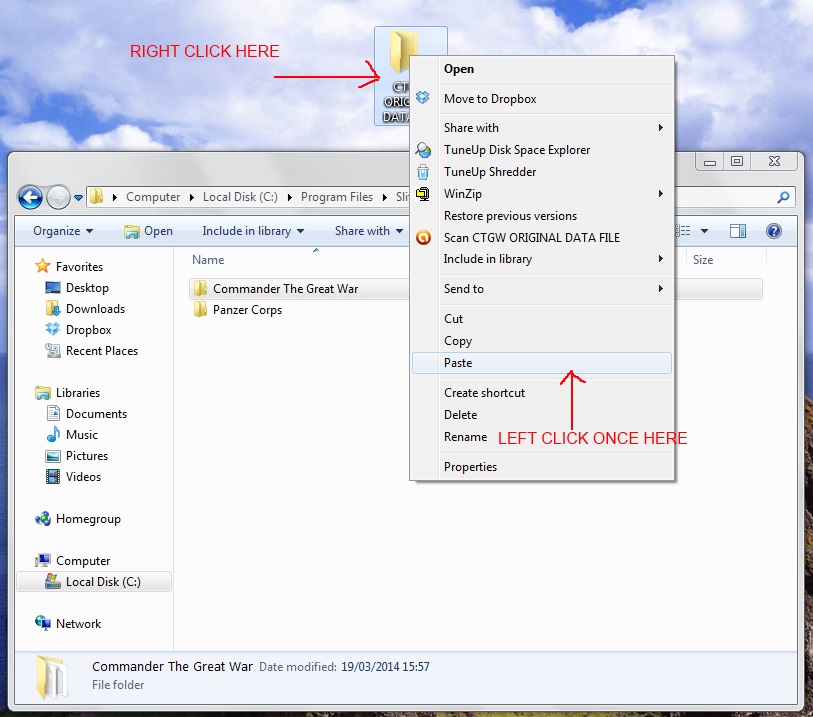Image resolution: width=813 pixels, height=717 pixels.
Task: Click the Favorites star icon
Action: coord(43,266)
